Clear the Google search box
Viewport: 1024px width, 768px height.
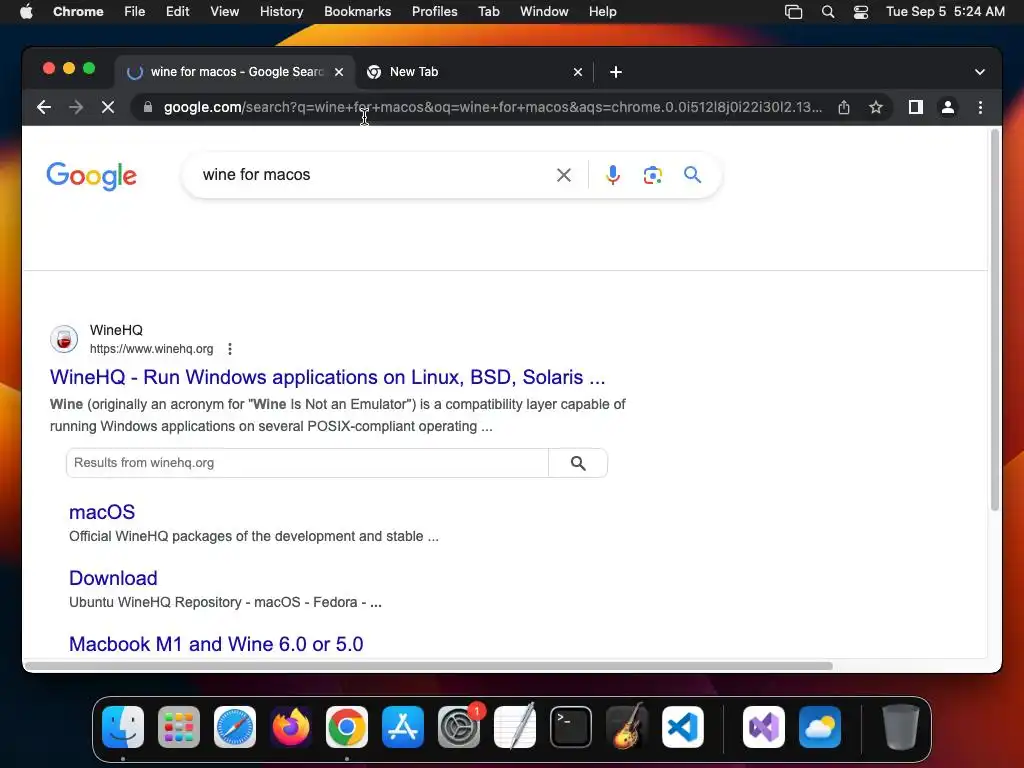[x=564, y=175]
